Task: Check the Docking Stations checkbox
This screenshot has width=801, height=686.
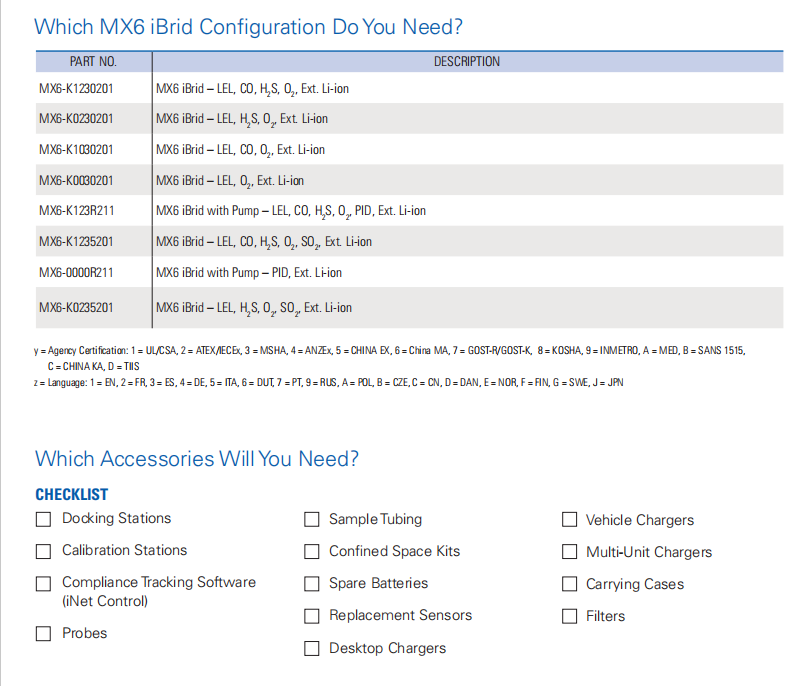Action: click(x=43, y=519)
